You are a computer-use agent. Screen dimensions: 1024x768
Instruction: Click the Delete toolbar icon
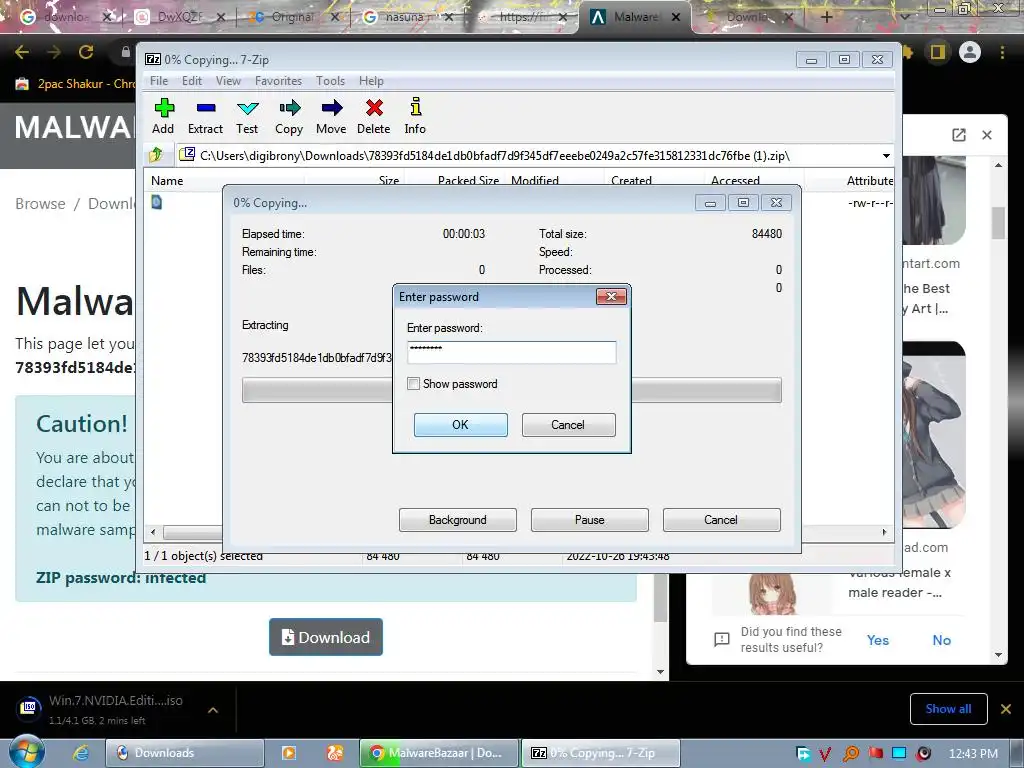374,116
